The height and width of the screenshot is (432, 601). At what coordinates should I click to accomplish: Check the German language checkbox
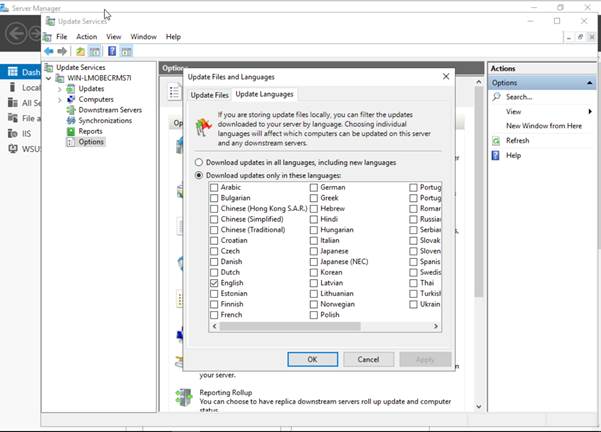point(314,187)
